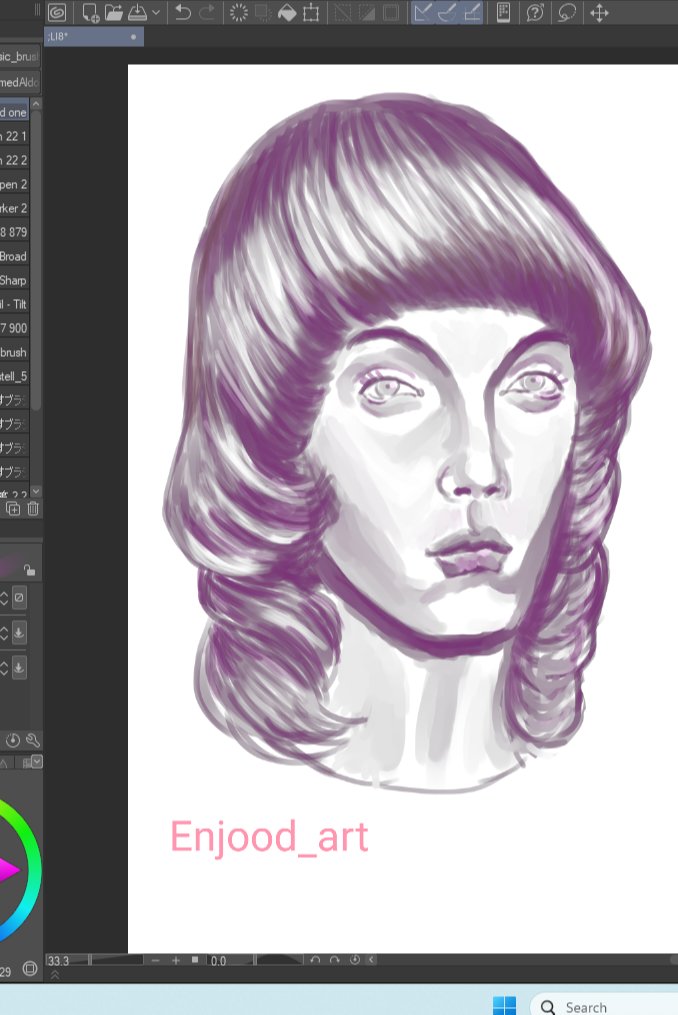This screenshot has height=1015, width=678.
Task: Switch to the ;LI8* document tab
Action: click(94, 37)
